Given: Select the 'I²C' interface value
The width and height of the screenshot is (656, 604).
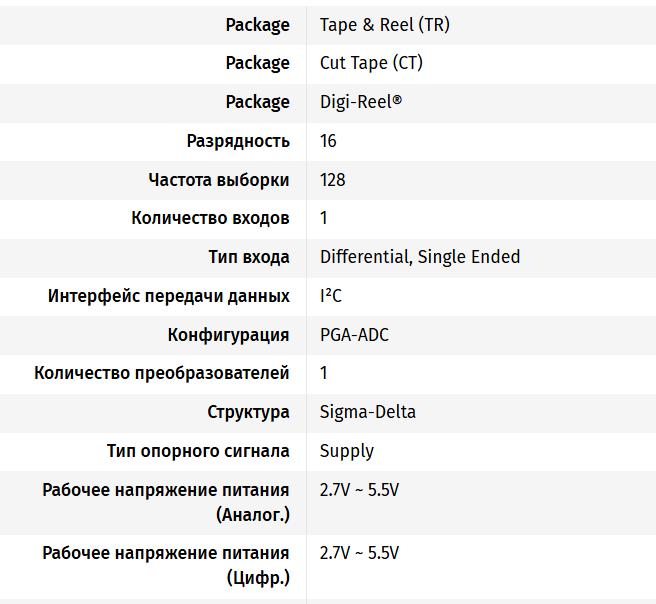Looking at the screenshot, I should [331, 296].
